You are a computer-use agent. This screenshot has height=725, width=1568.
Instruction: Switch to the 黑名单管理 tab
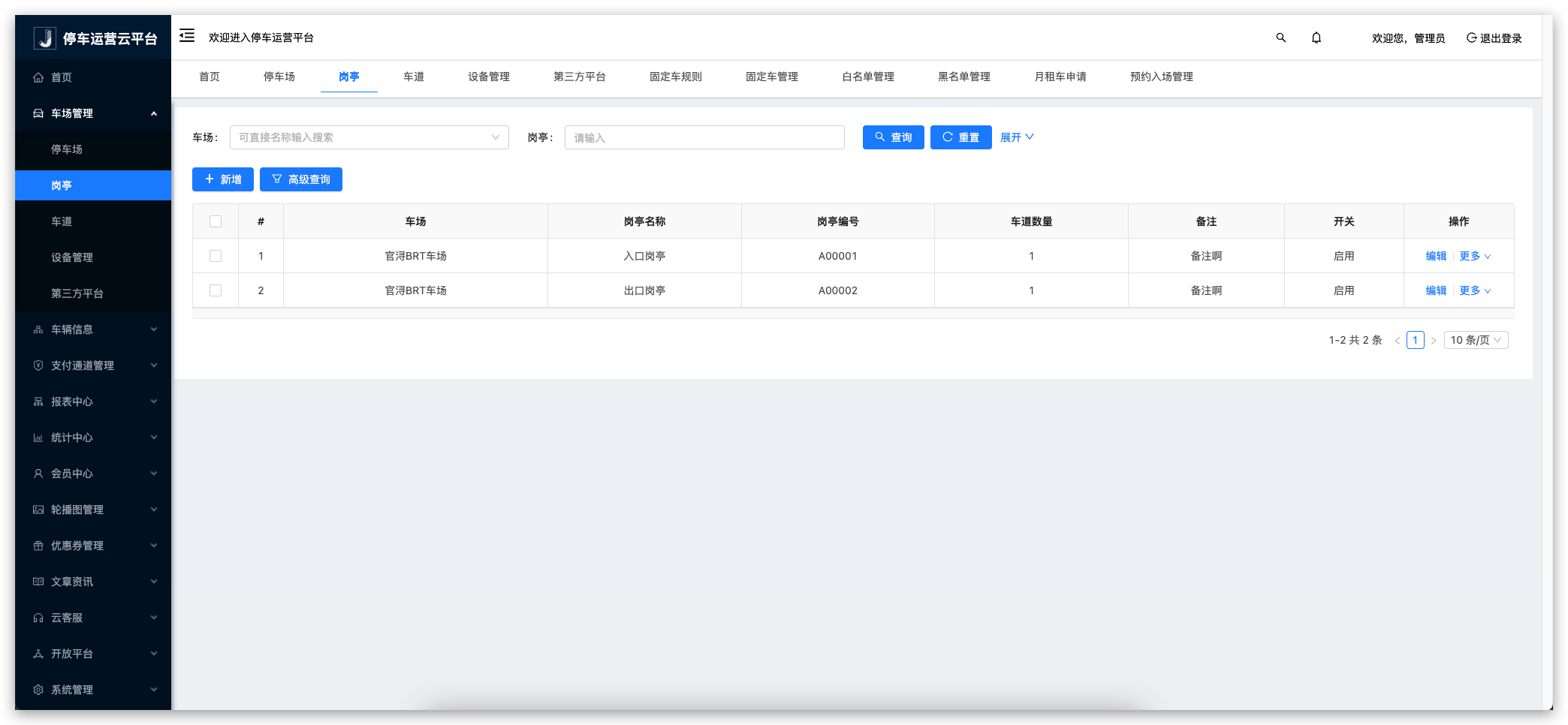964,77
